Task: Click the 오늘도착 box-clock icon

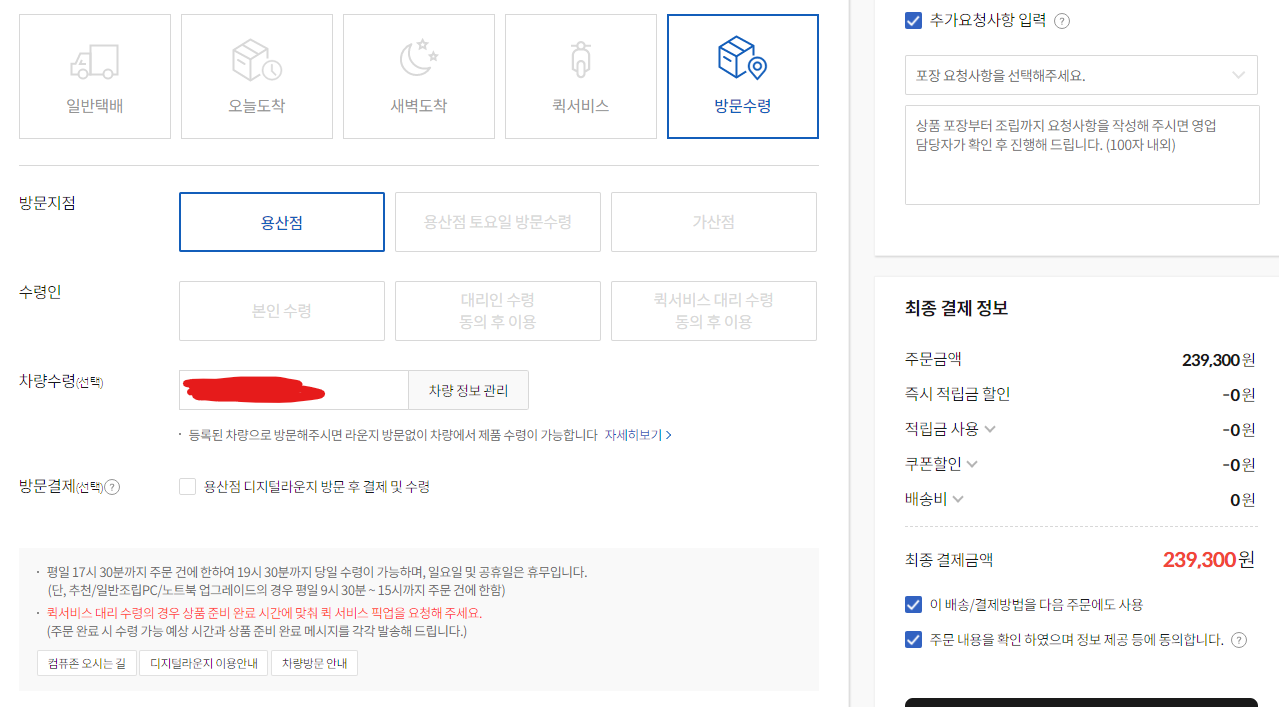Action: tap(257, 61)
